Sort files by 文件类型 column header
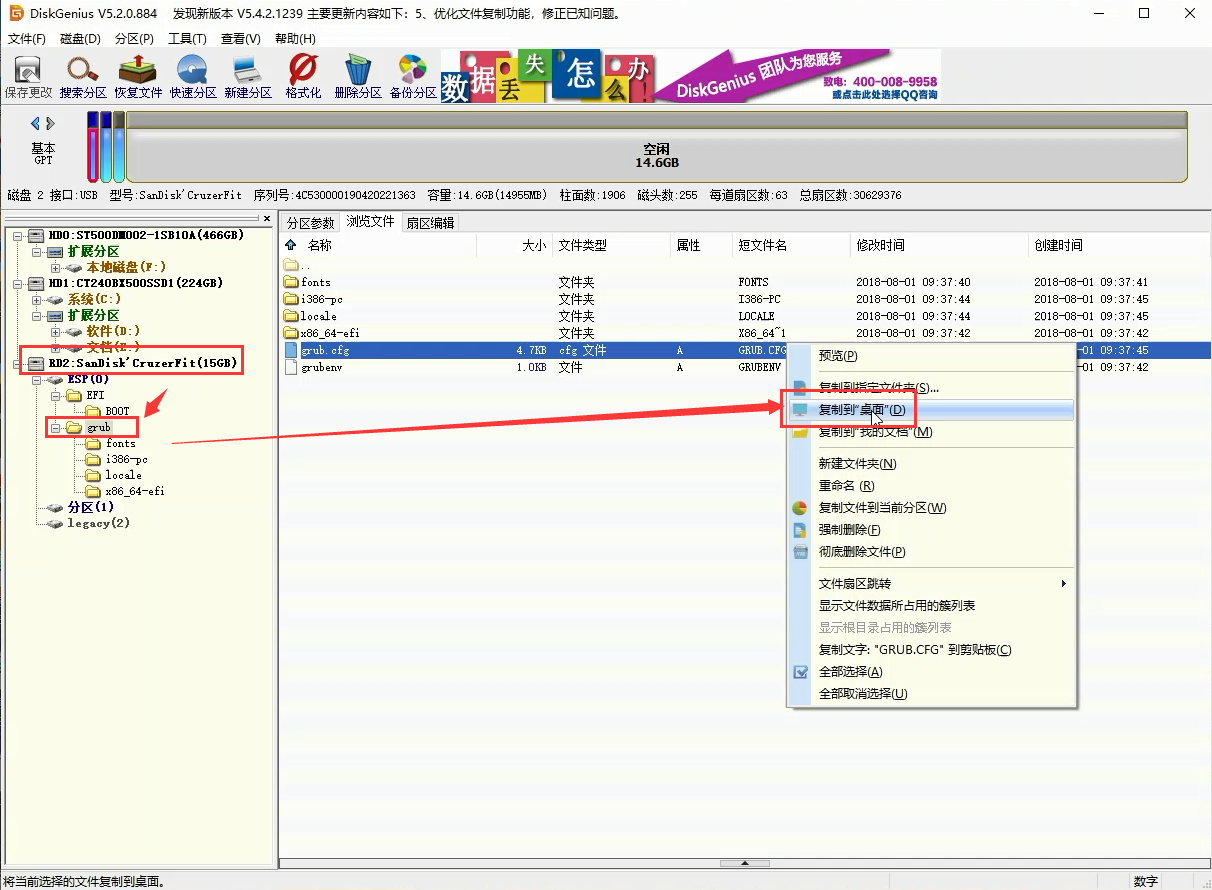This screenshot has width=1212, height=890. pos(610,245)
